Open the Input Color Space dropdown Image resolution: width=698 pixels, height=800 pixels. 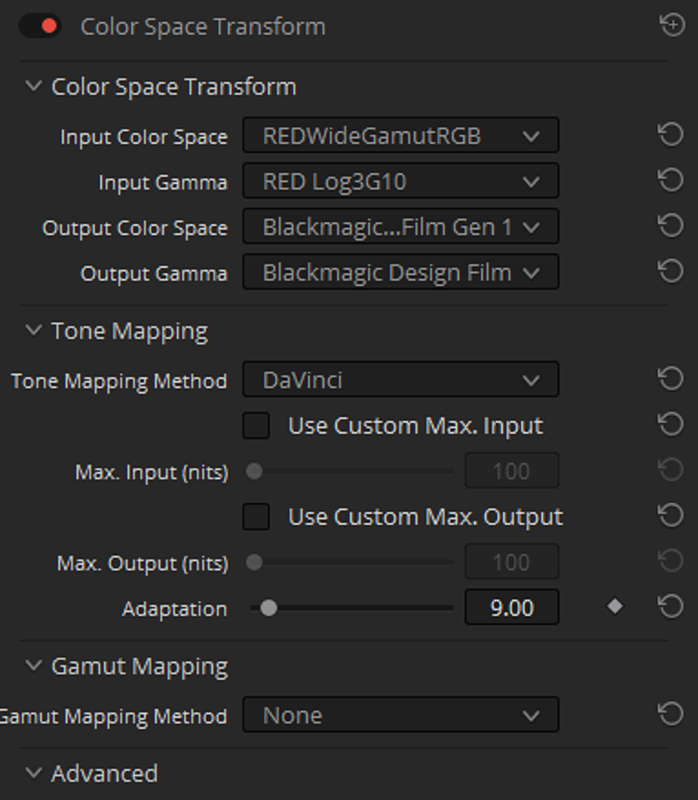click(401, 135)
